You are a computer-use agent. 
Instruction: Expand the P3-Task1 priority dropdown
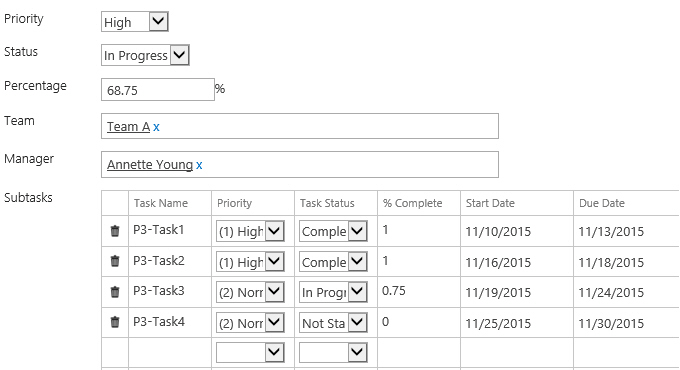click(250, 231)
